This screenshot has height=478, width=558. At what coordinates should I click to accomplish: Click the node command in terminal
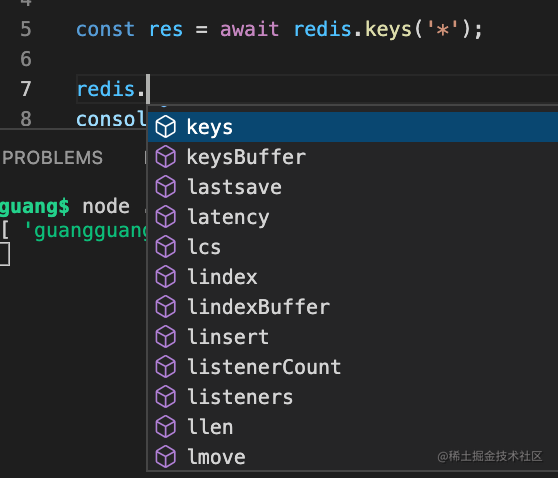click(x=106, y=206)
